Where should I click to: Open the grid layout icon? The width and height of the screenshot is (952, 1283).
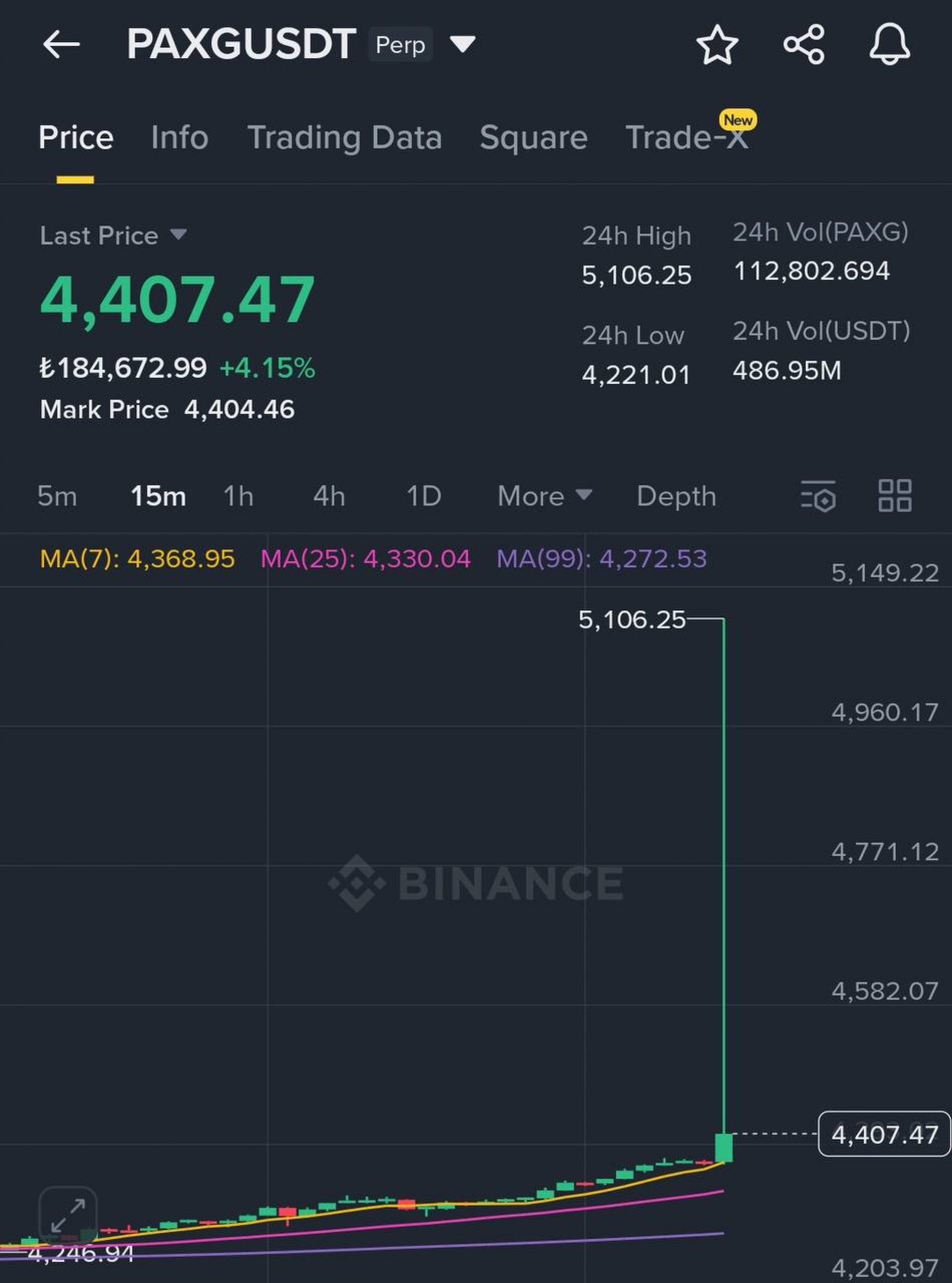(x=894, y=496)
